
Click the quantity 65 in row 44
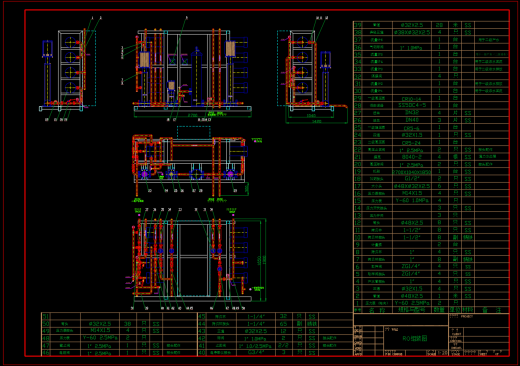283,324
